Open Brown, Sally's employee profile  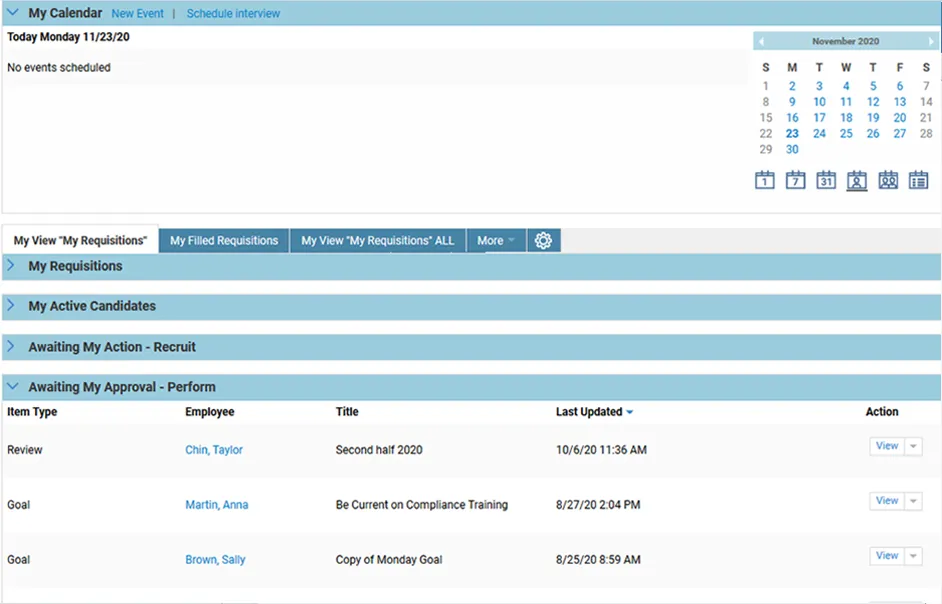pyautogui.click(x=215, y=560)
